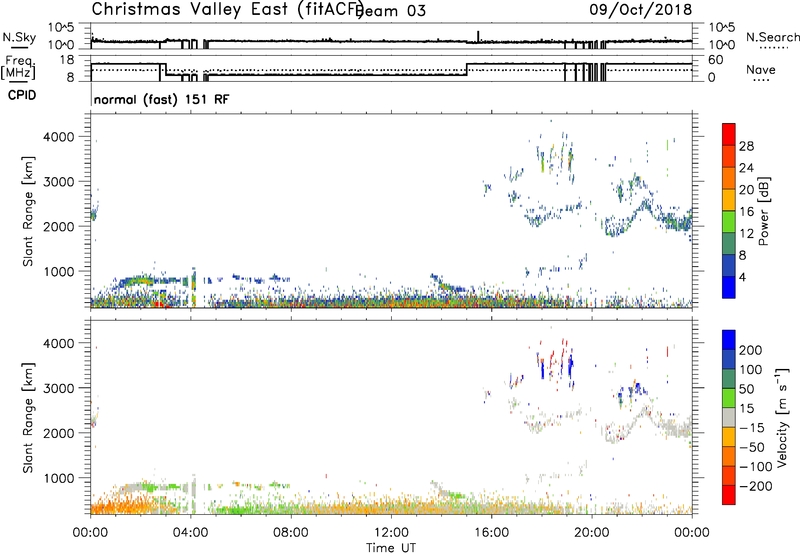This screenshot has width=800, height=554.
Task: Click the '20:00' time axis label
Action: point(592,533)
